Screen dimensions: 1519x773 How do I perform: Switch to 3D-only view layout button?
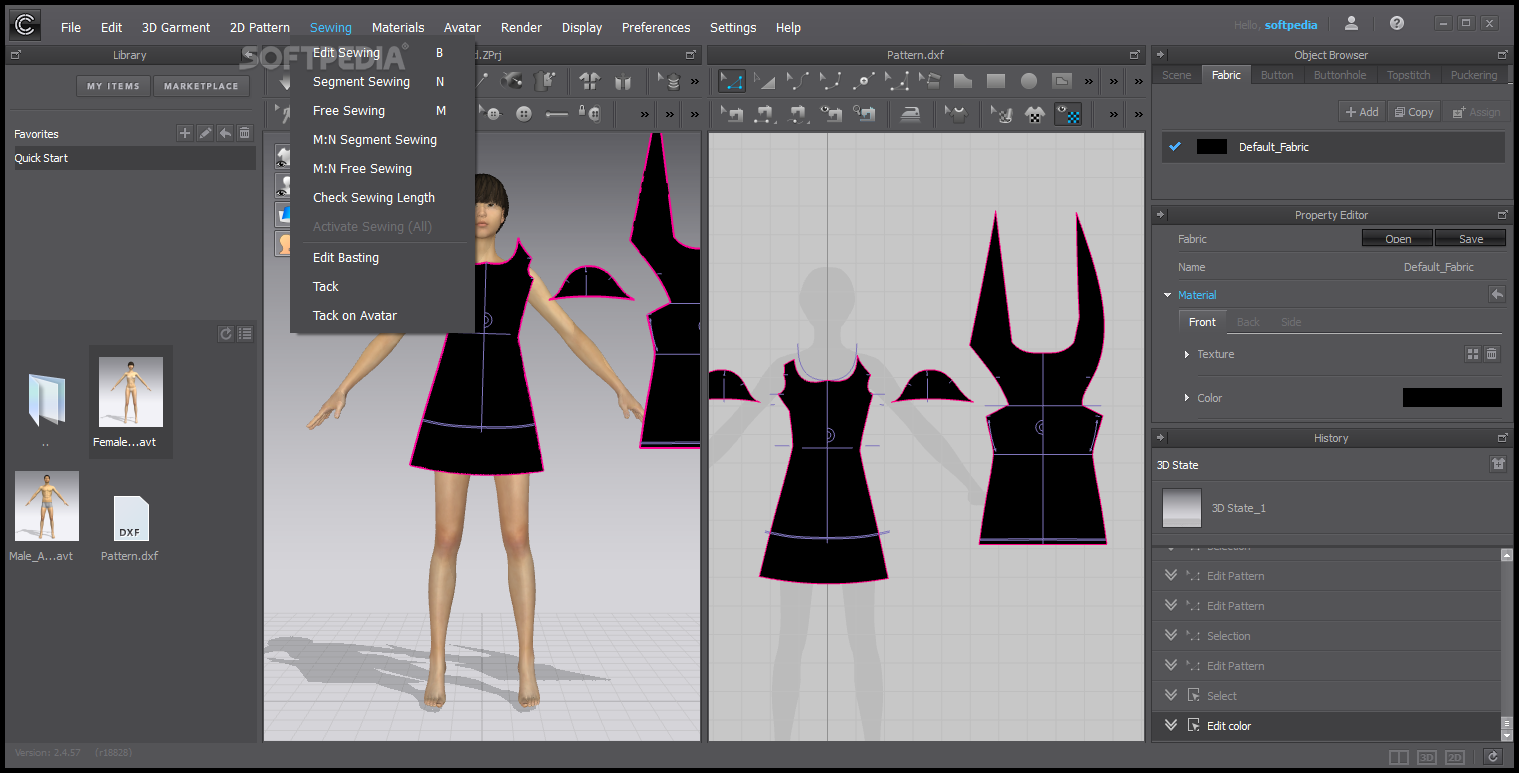click(1427, 757)
